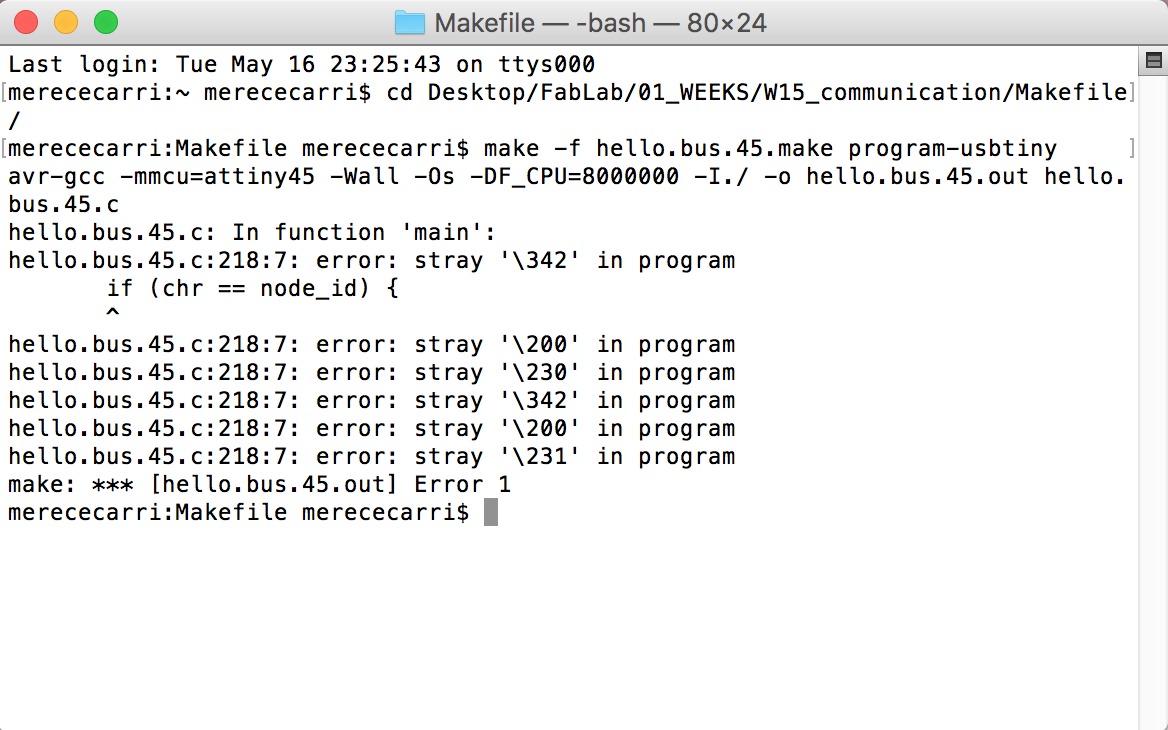This screenshot has width=1168, height=730.
Task: Click the gray block cursor at the prompt
Action: [x=490, y=512]
